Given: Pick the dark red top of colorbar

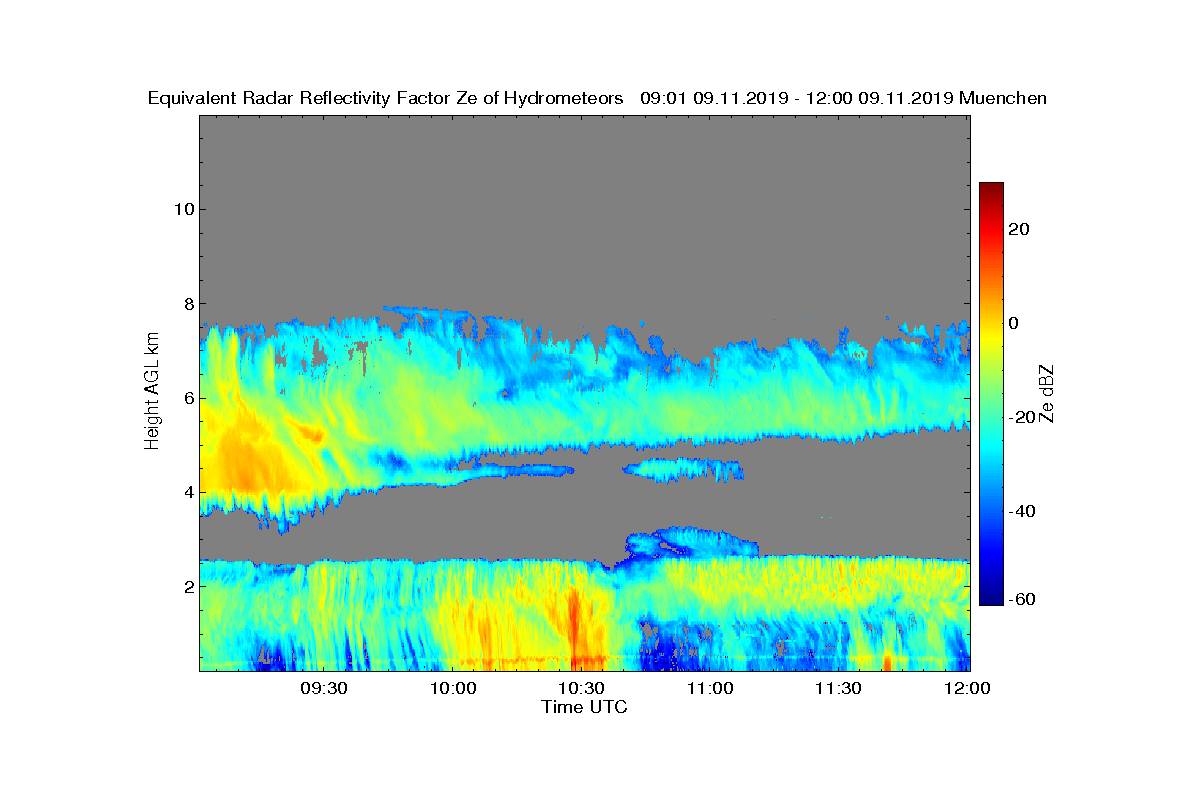Looking at the screenshot, I should point(991,190).
